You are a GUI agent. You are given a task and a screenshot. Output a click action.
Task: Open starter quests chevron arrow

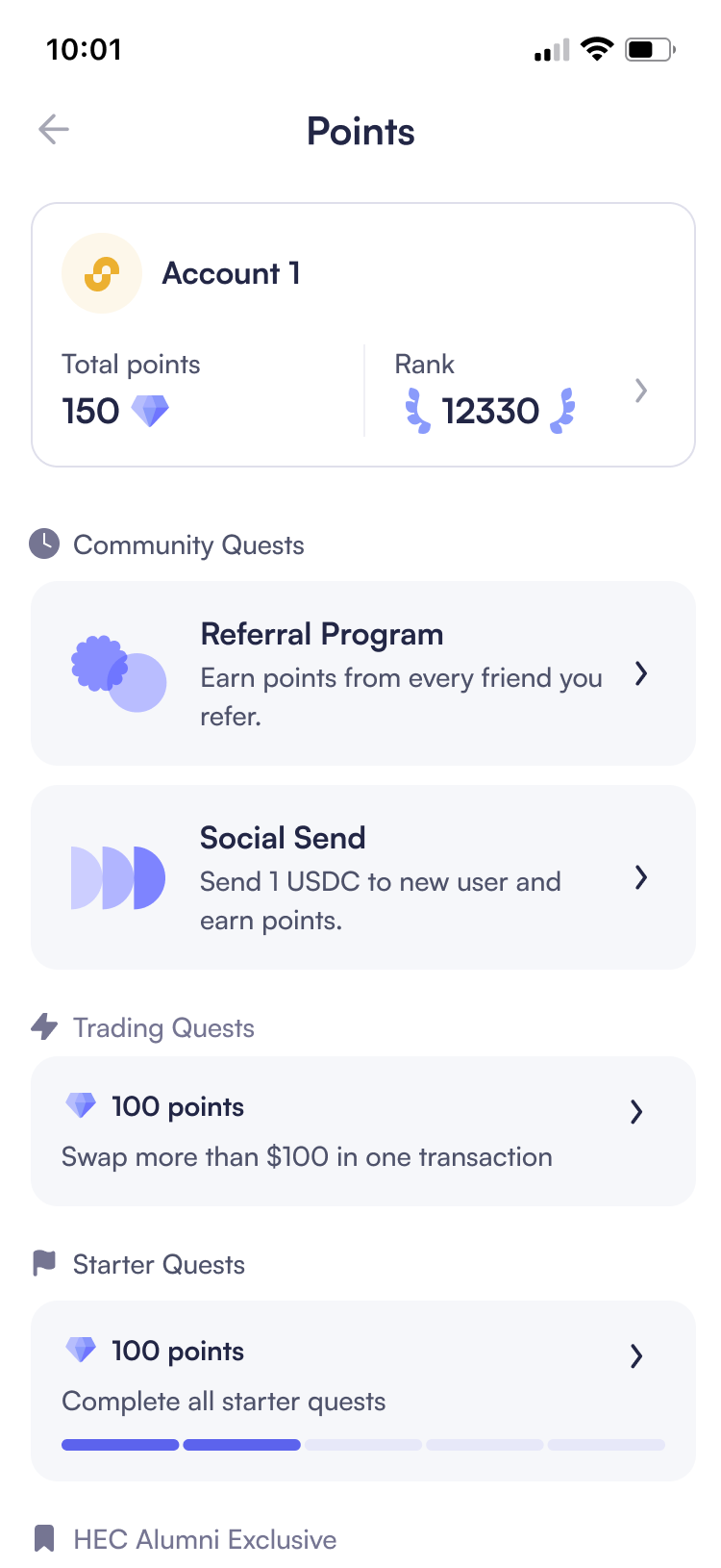(x=635, y=1356)
